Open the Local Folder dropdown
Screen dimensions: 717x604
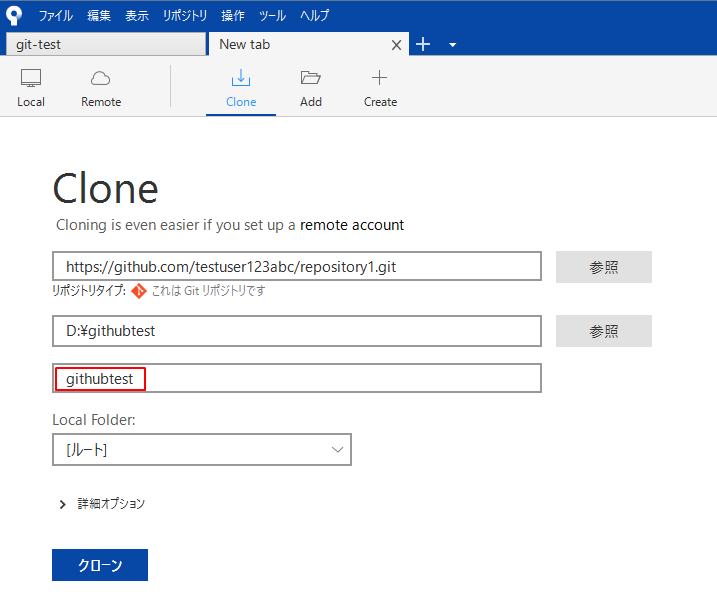coord(202,450)
